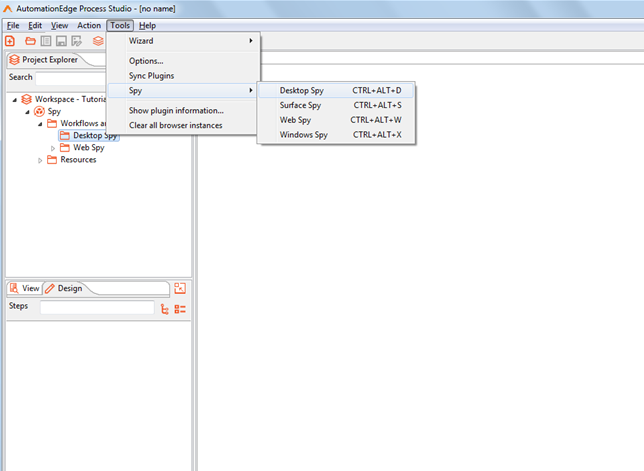Screen dimensions: 644x471
Task: Open the Wizard submenu
Action: (x=184, y=41)
